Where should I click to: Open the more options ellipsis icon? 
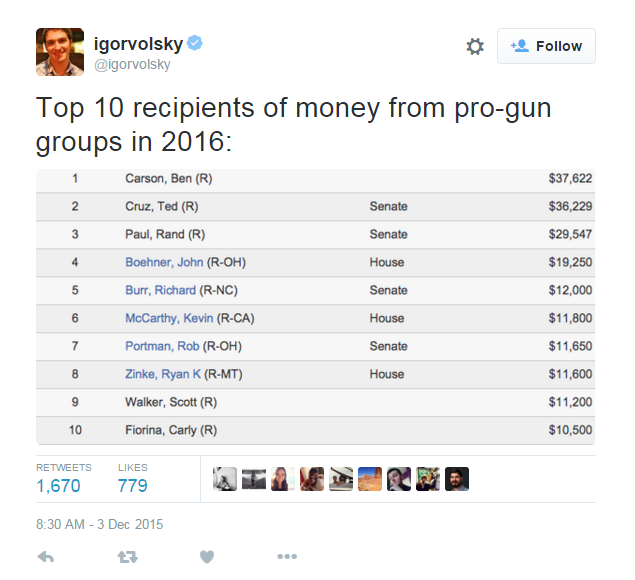pos(287,557)
